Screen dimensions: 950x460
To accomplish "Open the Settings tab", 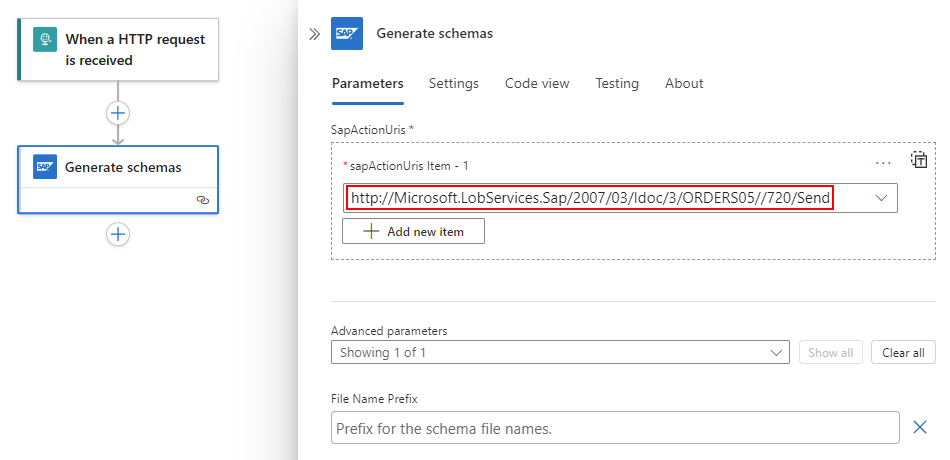I will tap(454, 84).
